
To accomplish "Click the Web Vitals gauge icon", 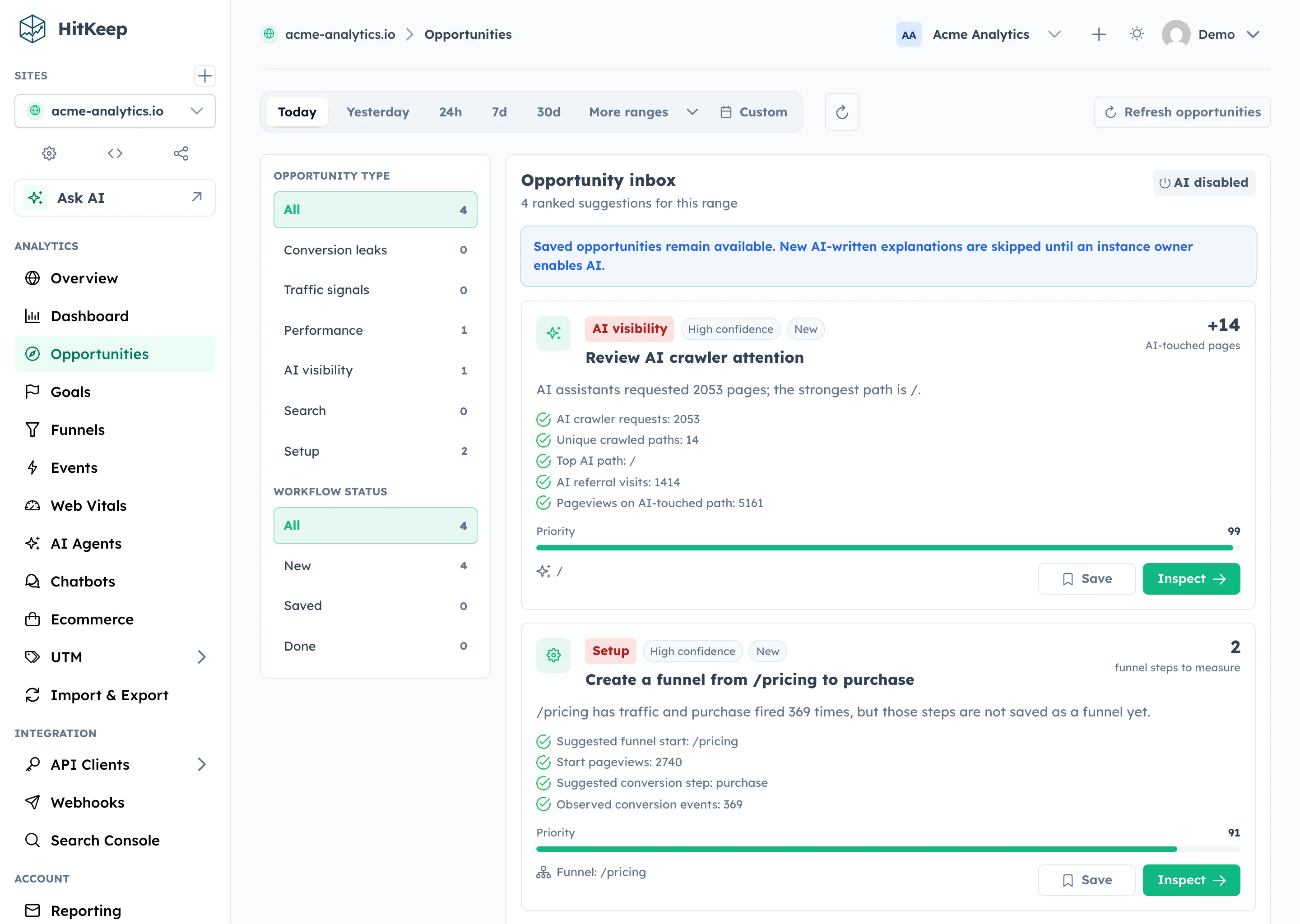I will (x=32, y=505).
